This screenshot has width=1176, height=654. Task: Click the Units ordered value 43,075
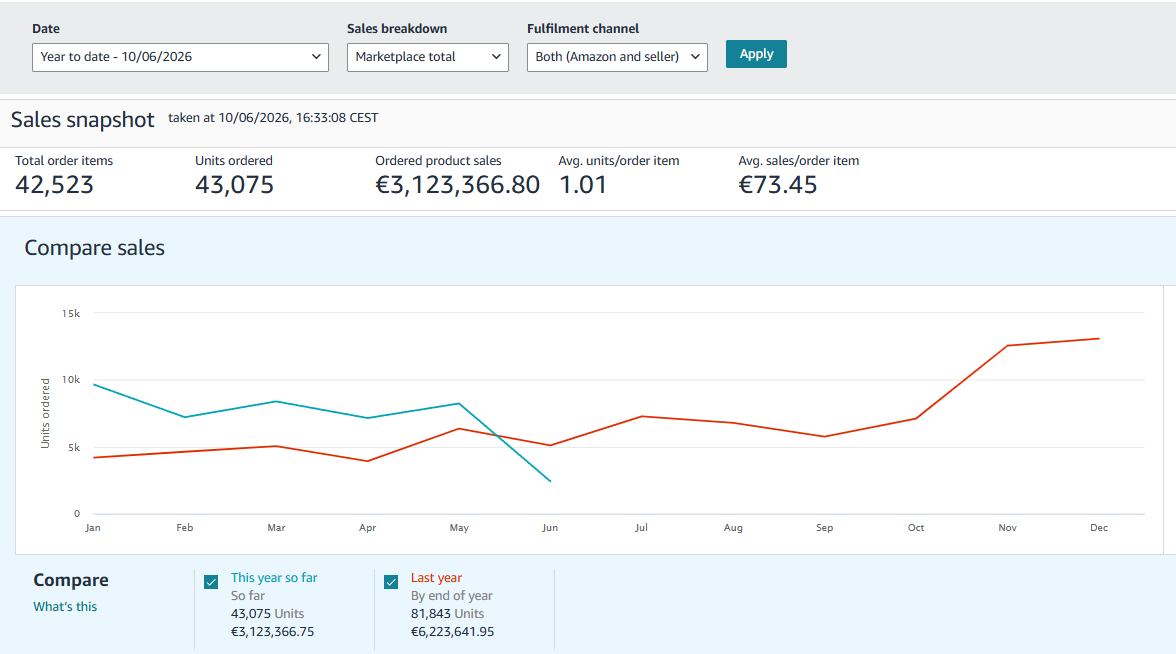tap(235, 184)
